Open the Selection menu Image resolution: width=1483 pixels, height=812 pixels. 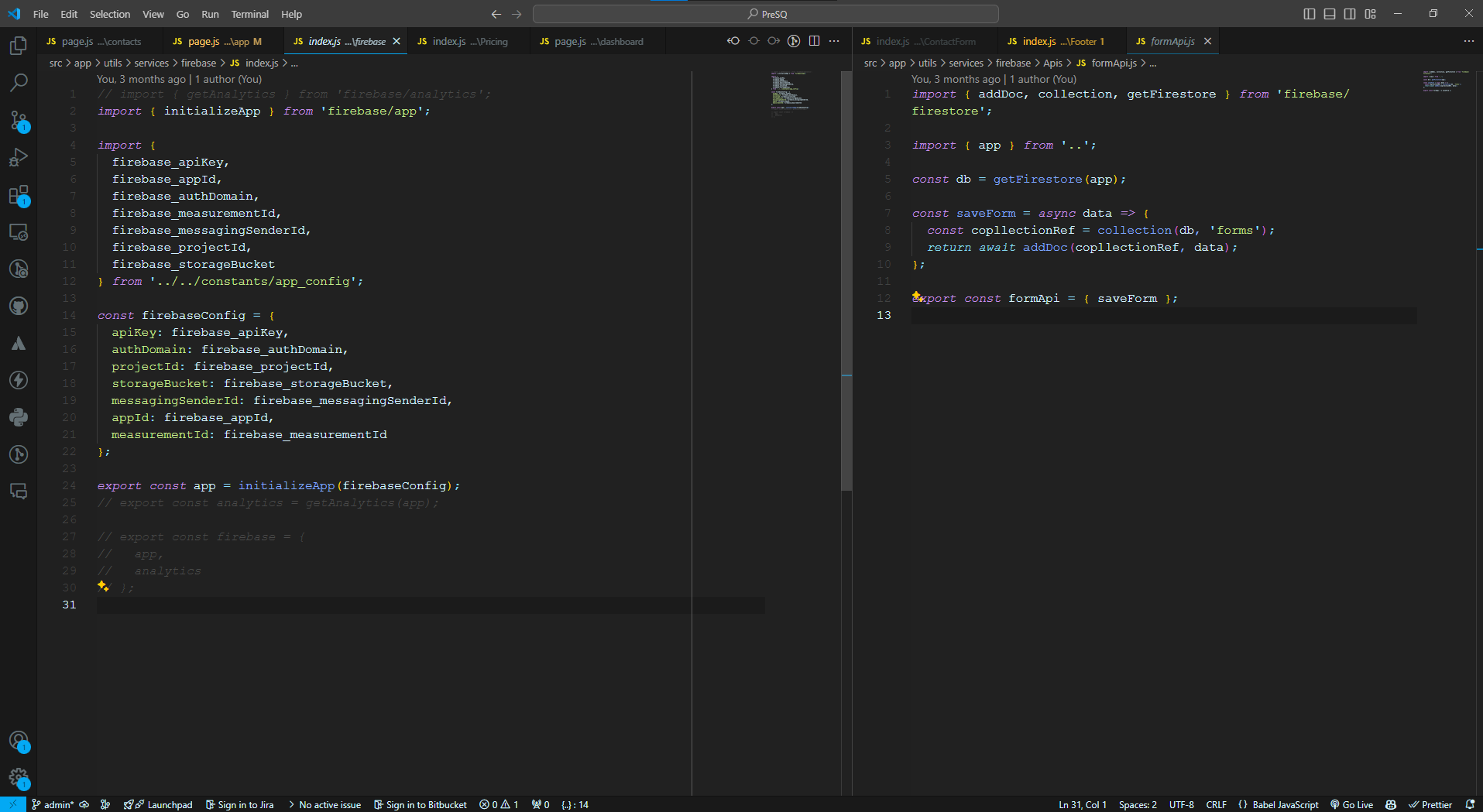(x=110, y=14)
